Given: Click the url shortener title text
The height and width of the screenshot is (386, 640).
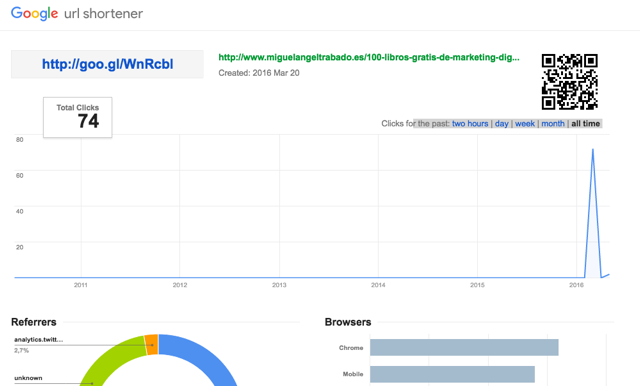Looking at the screenshot, I should pos(103,13).
